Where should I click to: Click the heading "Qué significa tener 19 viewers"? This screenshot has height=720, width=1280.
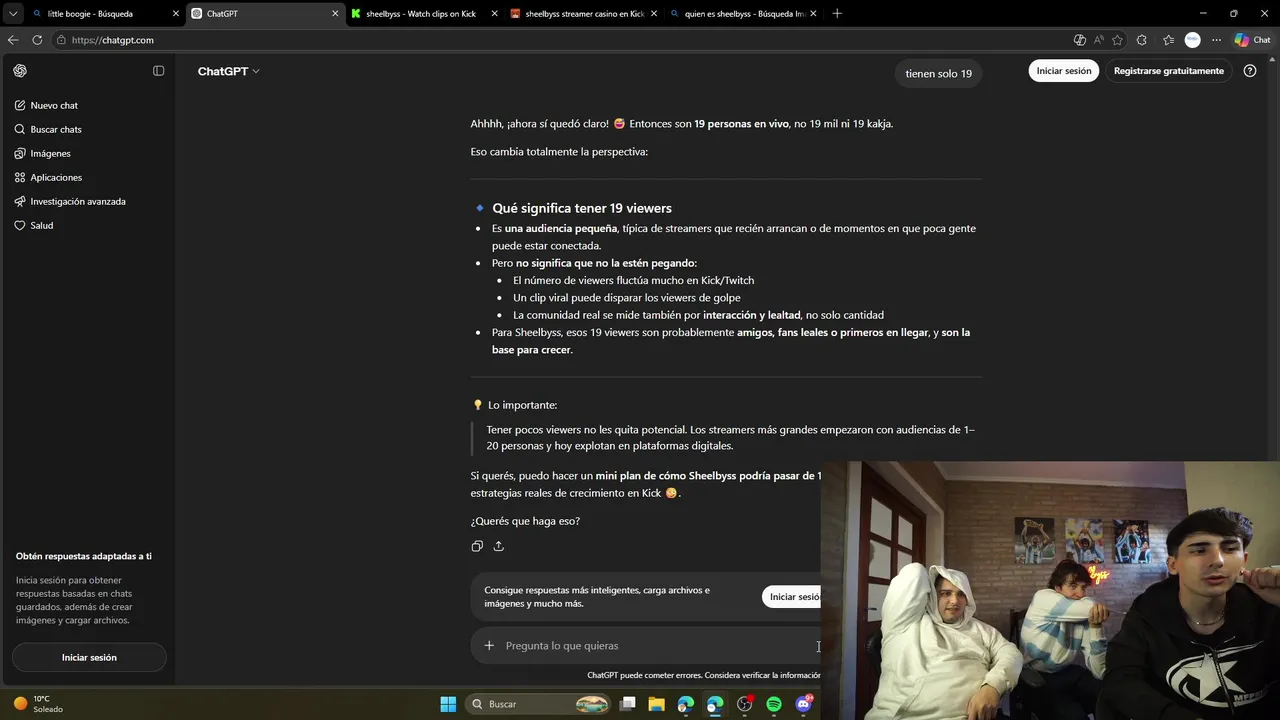pos(582,208)
